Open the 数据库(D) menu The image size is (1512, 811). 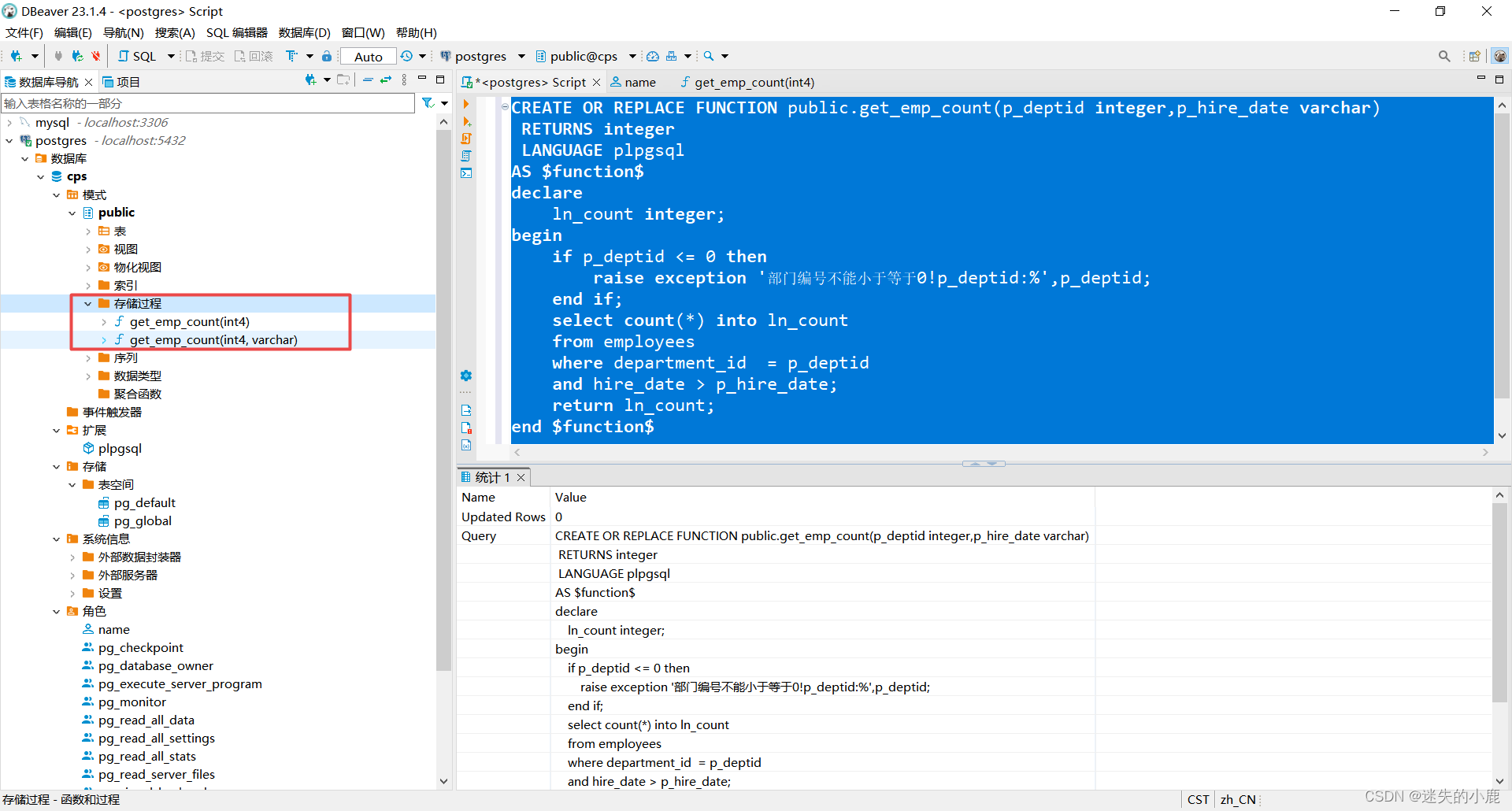coord(305,32)
